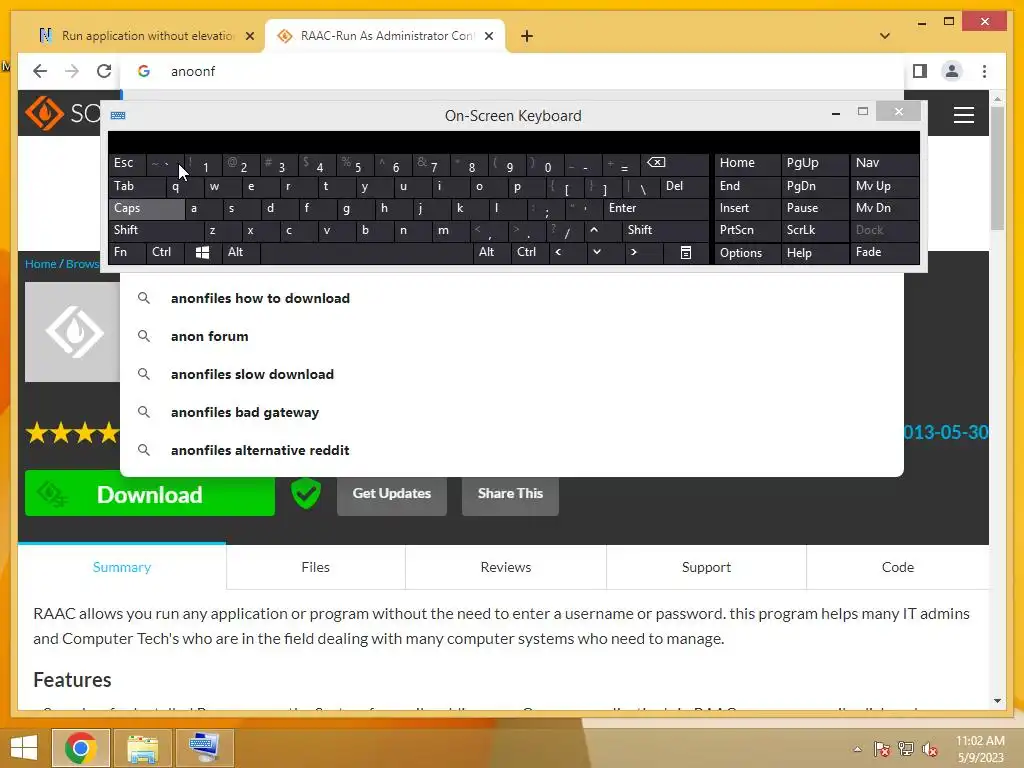Open the Support tab

pyautogui.click(x=706, y=567)
